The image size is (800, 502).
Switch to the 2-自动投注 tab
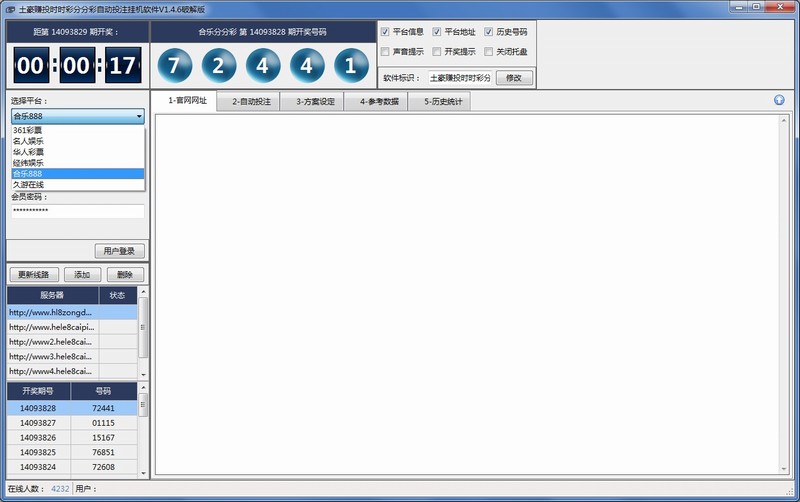pyautogui.click(x=251, y=101)
